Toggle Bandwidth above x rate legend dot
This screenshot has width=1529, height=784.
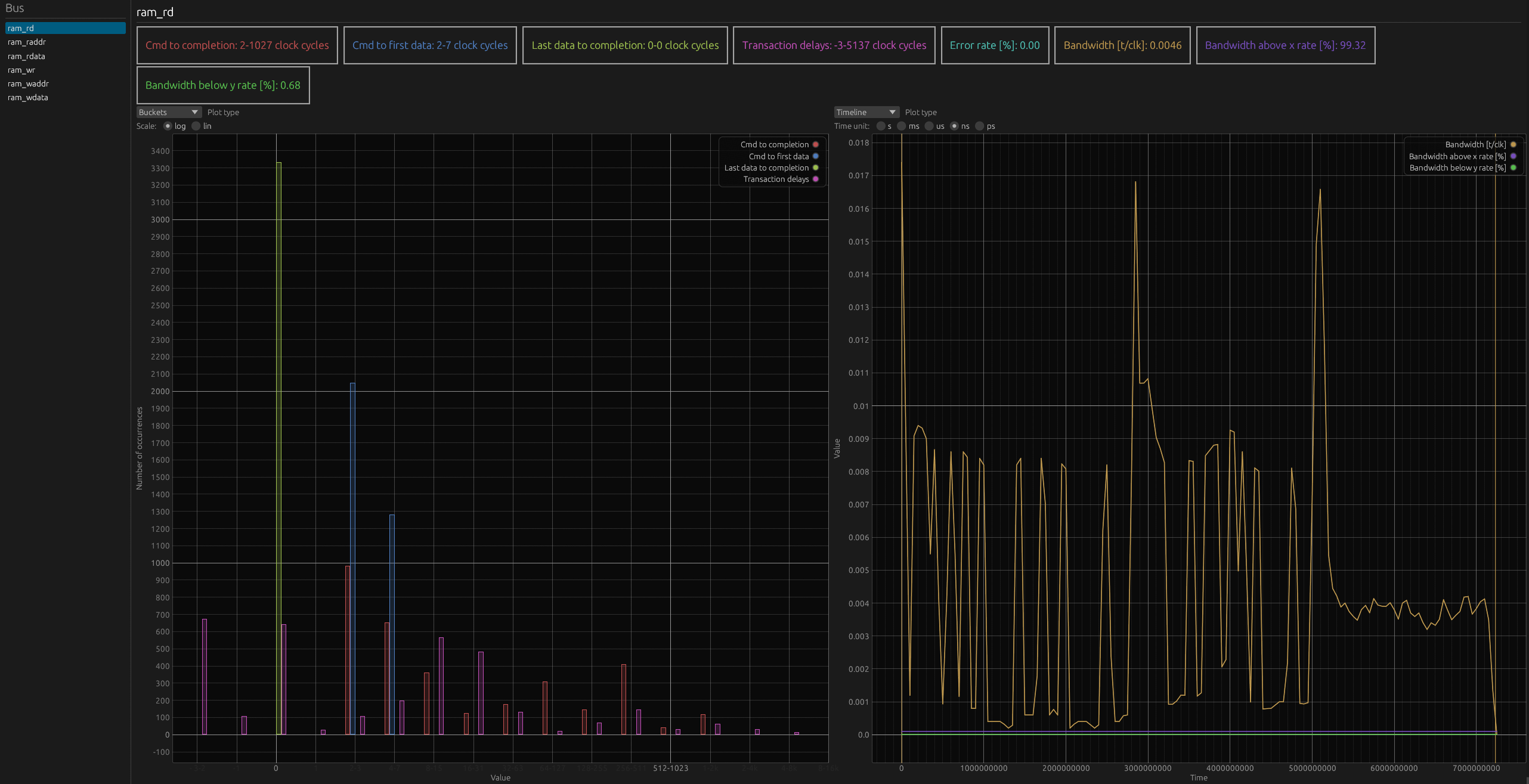tap(1513, 156)
